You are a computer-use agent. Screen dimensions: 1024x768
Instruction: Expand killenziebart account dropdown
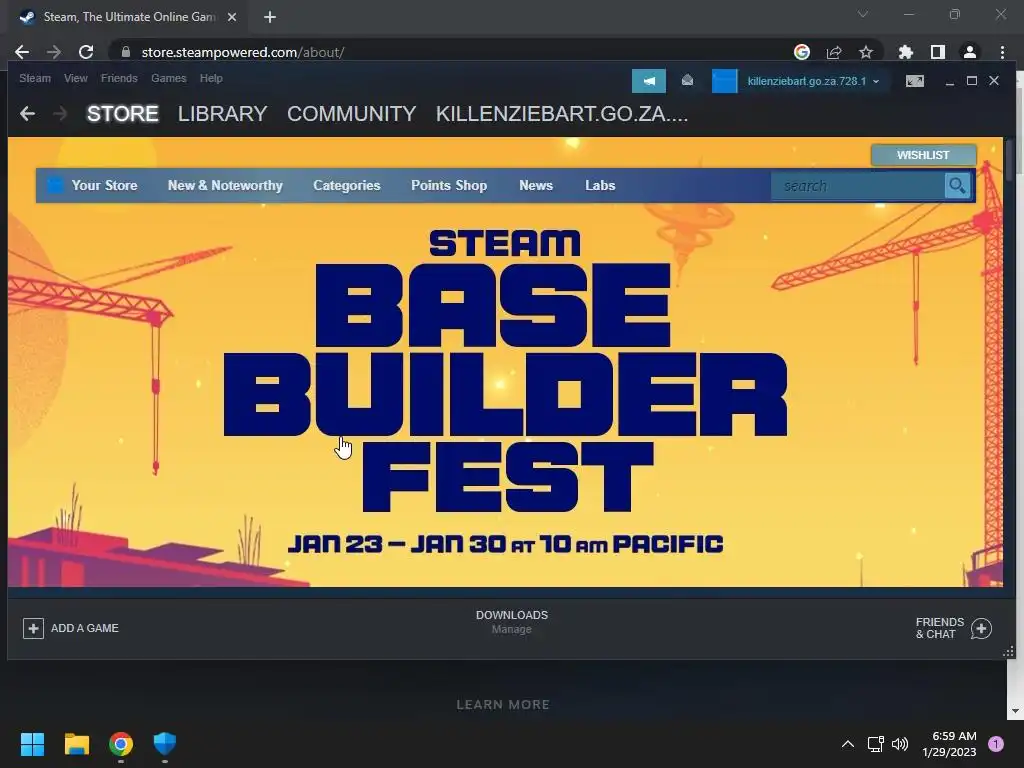(x=876, y=82)
